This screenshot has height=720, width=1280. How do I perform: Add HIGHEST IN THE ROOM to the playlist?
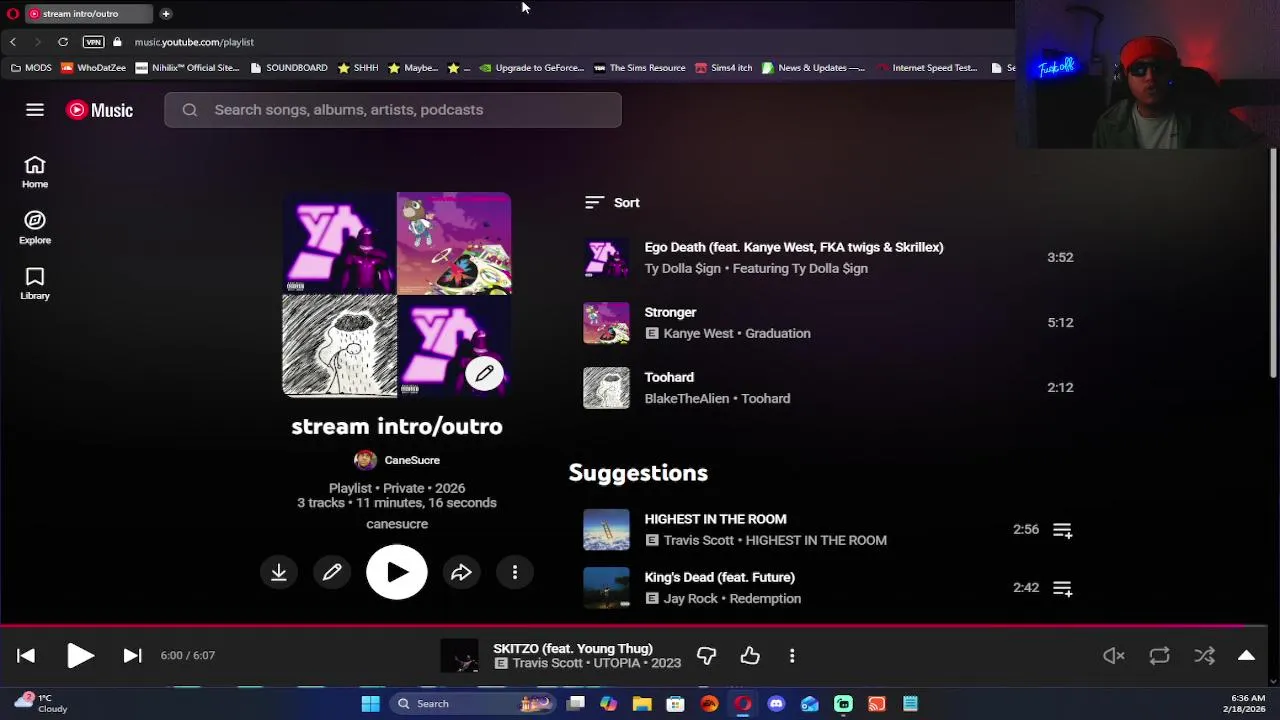tap(1062, 530)
